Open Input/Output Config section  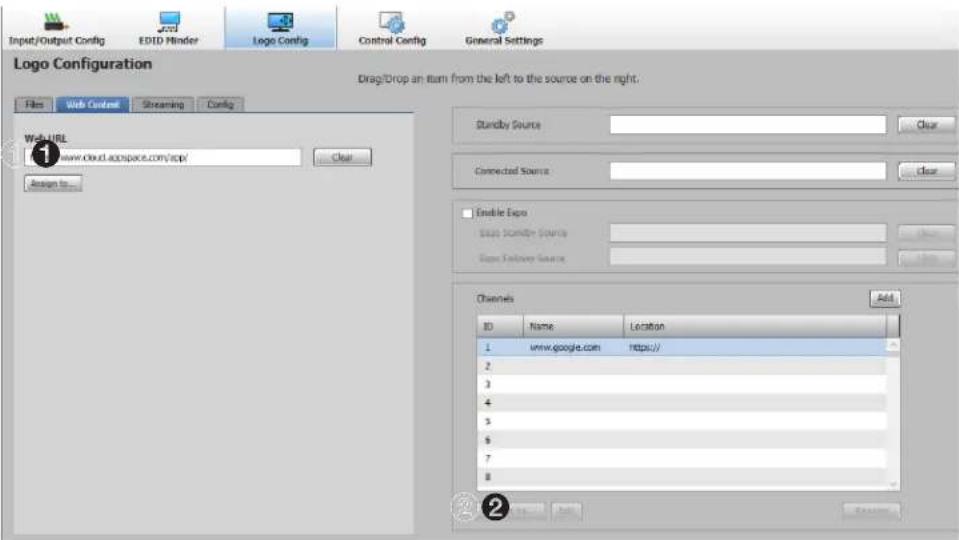[56, 29]
